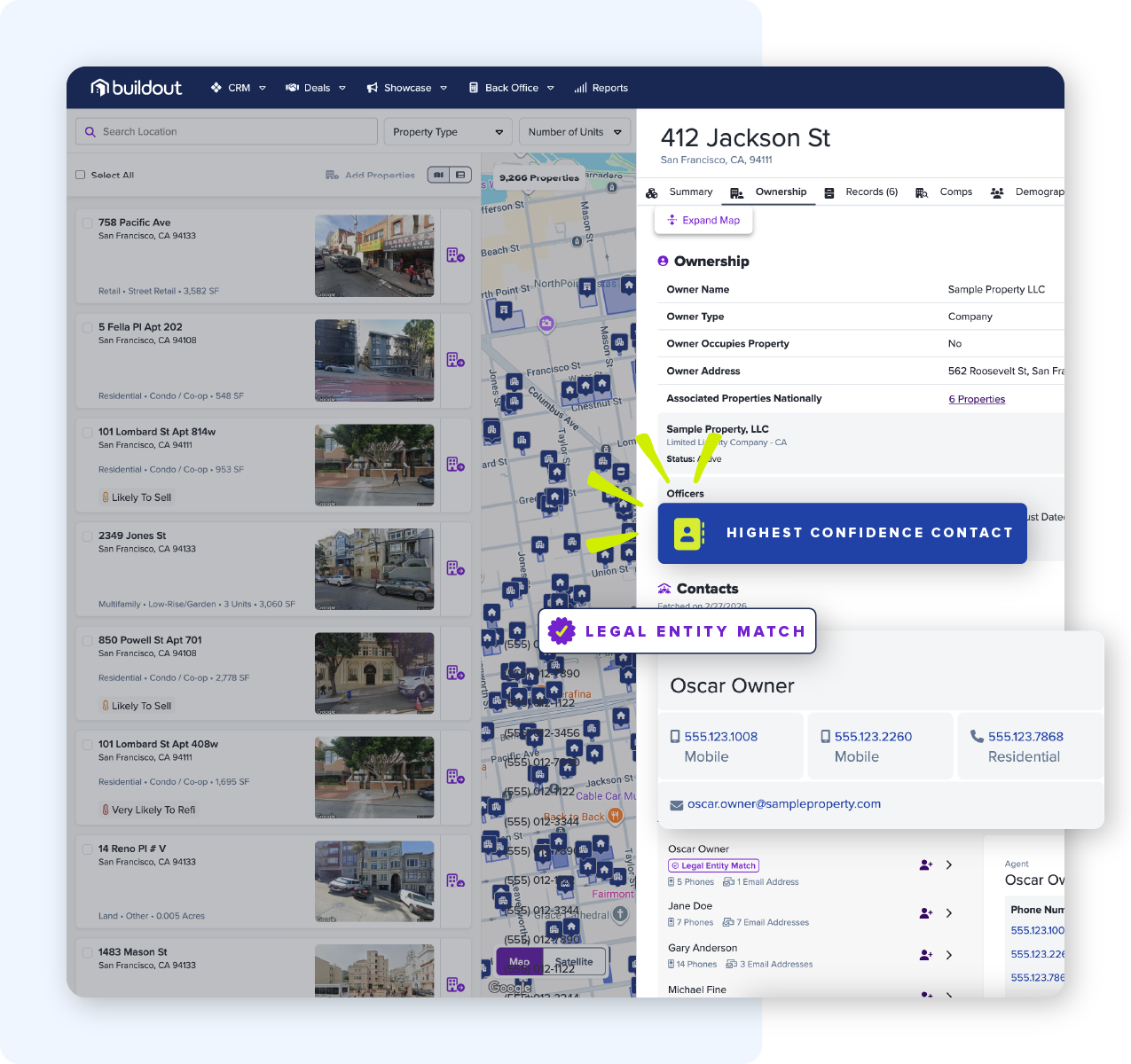This screenshot has height=1064, width=1131.
Task: Switch to map split view icon
Action: 439,175
